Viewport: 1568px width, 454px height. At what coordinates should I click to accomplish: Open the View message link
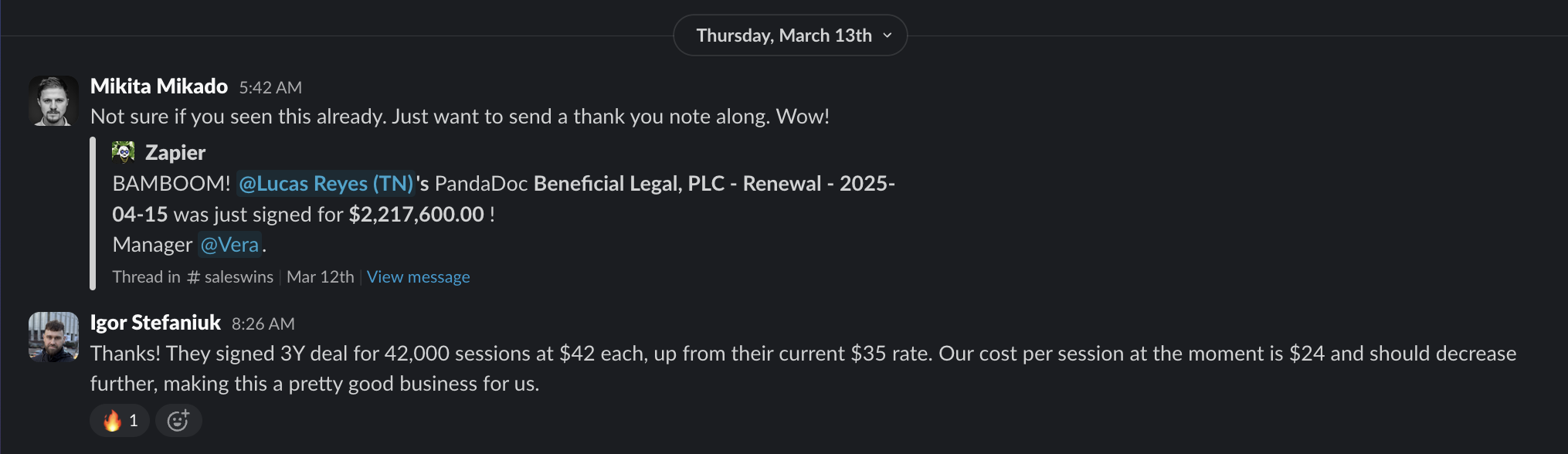(x=418, y=276)
